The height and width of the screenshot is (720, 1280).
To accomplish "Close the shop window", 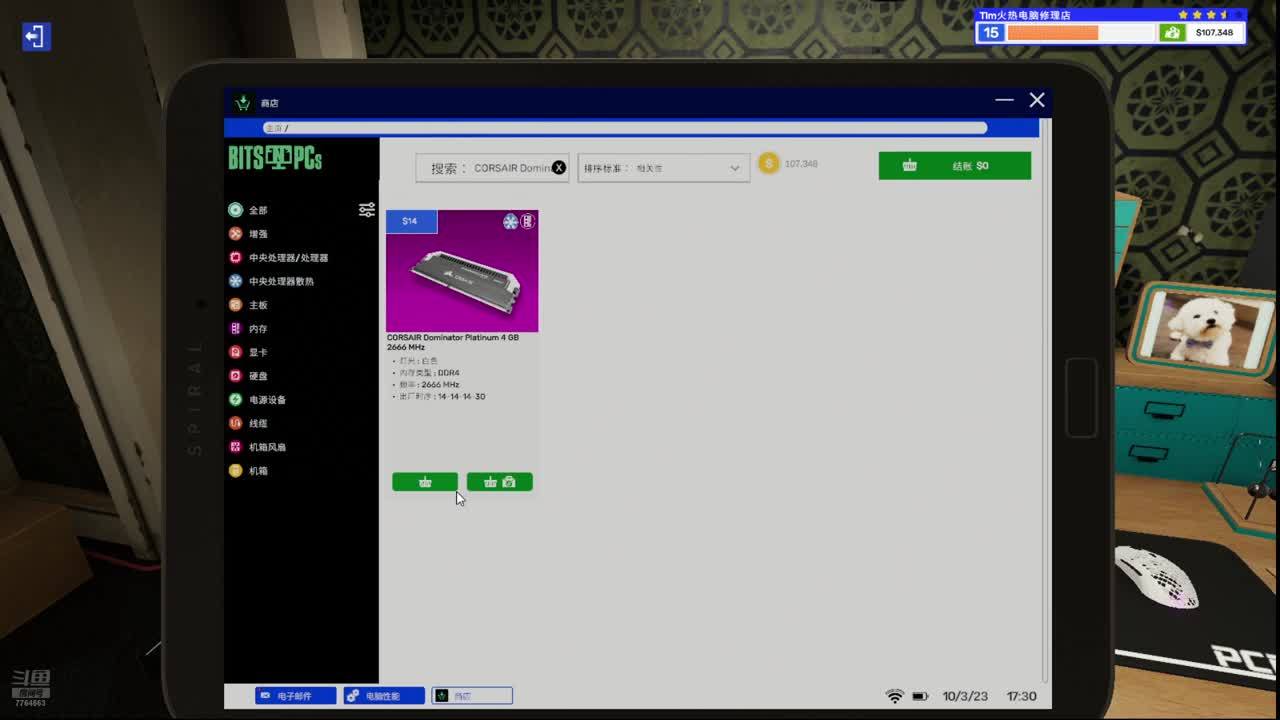I will 1037,100.
